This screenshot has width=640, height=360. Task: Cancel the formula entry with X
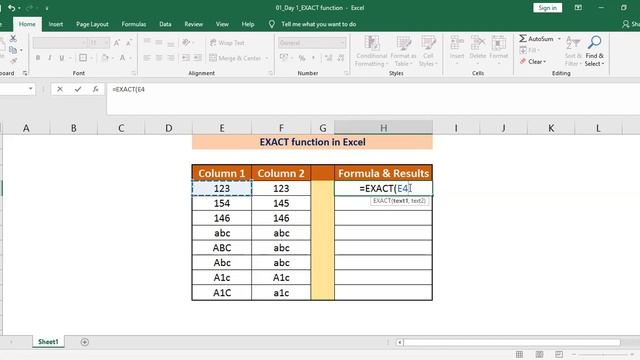[x=60, y=89]
